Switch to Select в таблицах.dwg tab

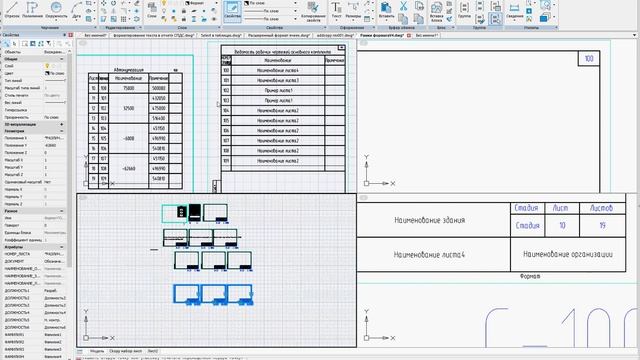221,36
